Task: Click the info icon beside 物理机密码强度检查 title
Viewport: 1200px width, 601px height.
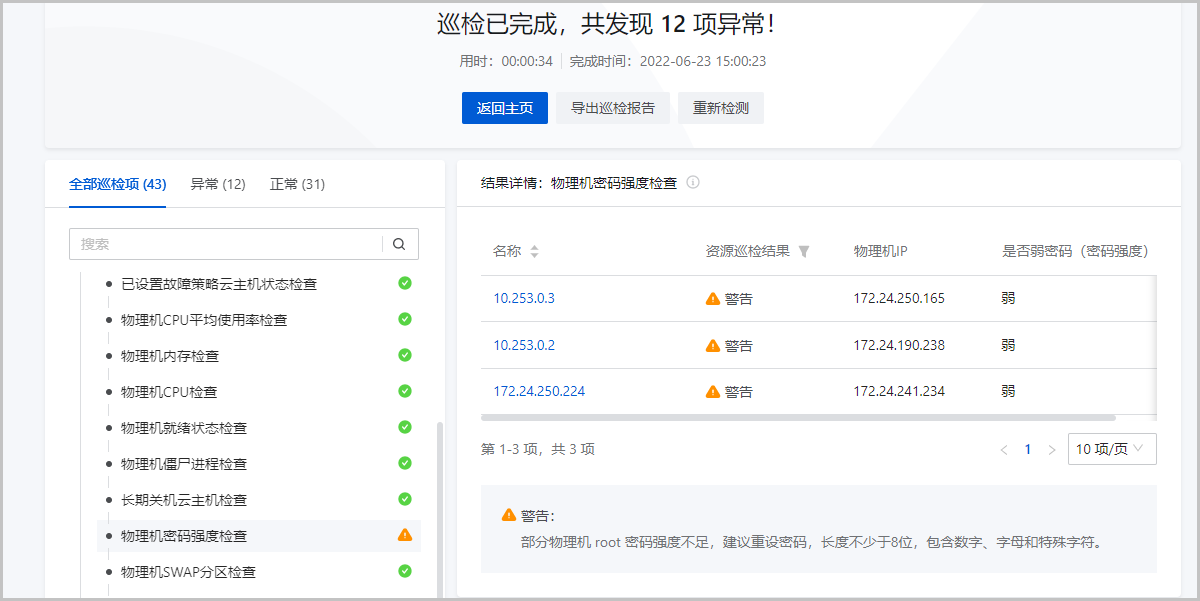Action: pyautogui.click(x=693, y=183)
